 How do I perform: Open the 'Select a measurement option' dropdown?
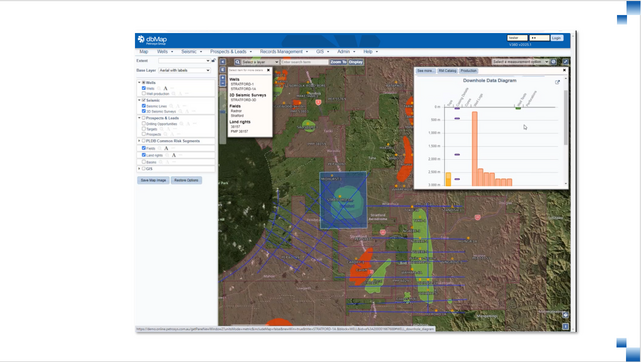point(520,62)
